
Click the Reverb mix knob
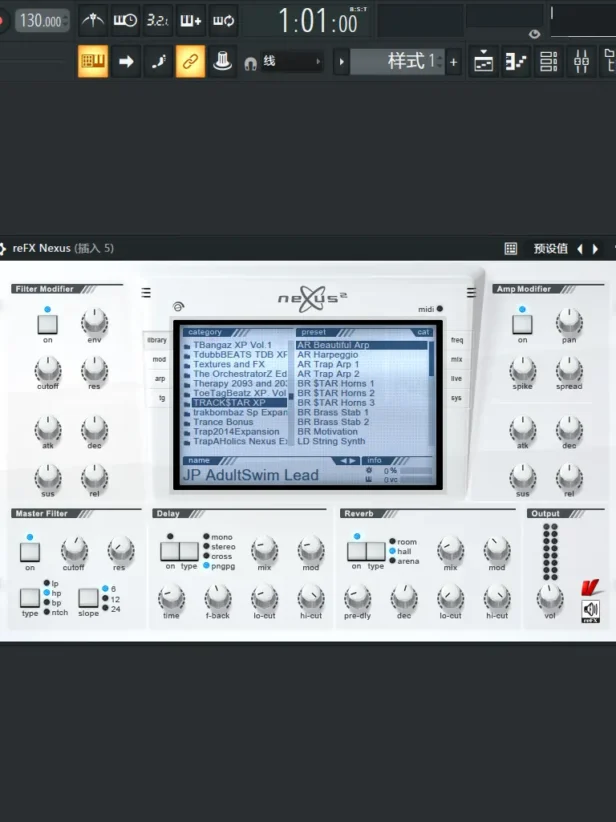point(450,550)
